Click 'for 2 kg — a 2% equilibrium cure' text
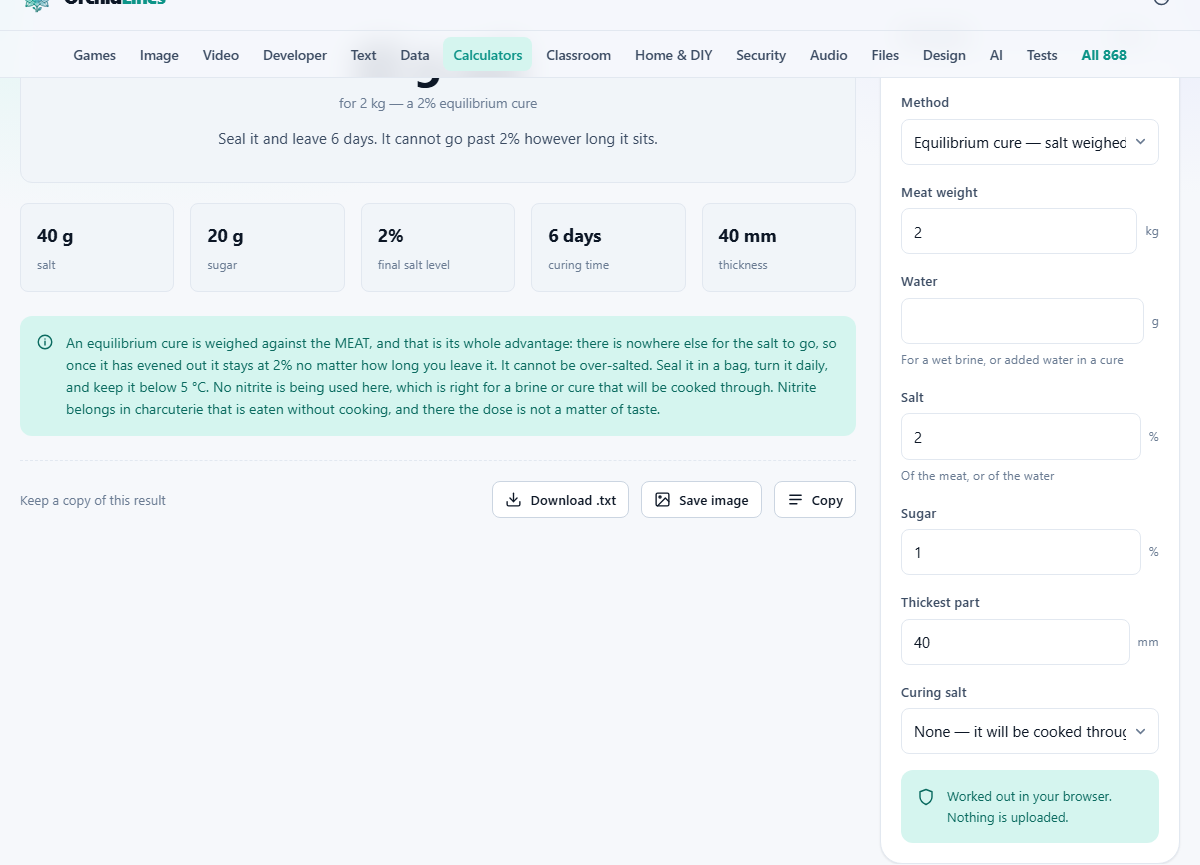 [x=438, y=103]
